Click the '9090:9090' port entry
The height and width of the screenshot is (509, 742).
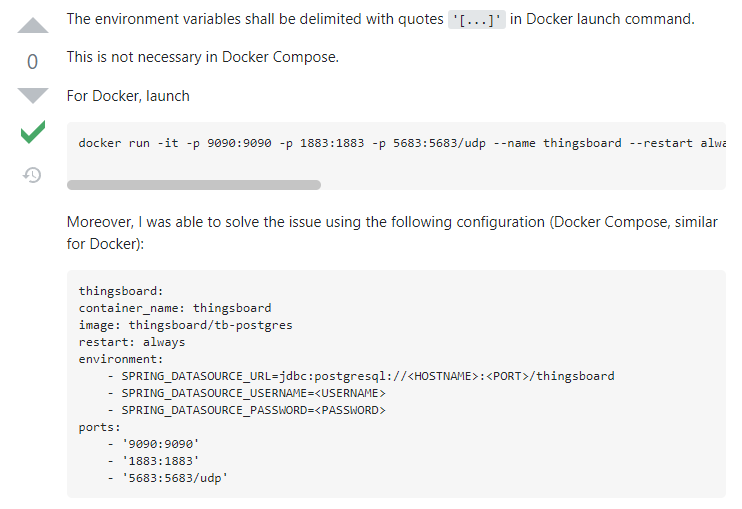pyautogui.click(x=158, y=444)
